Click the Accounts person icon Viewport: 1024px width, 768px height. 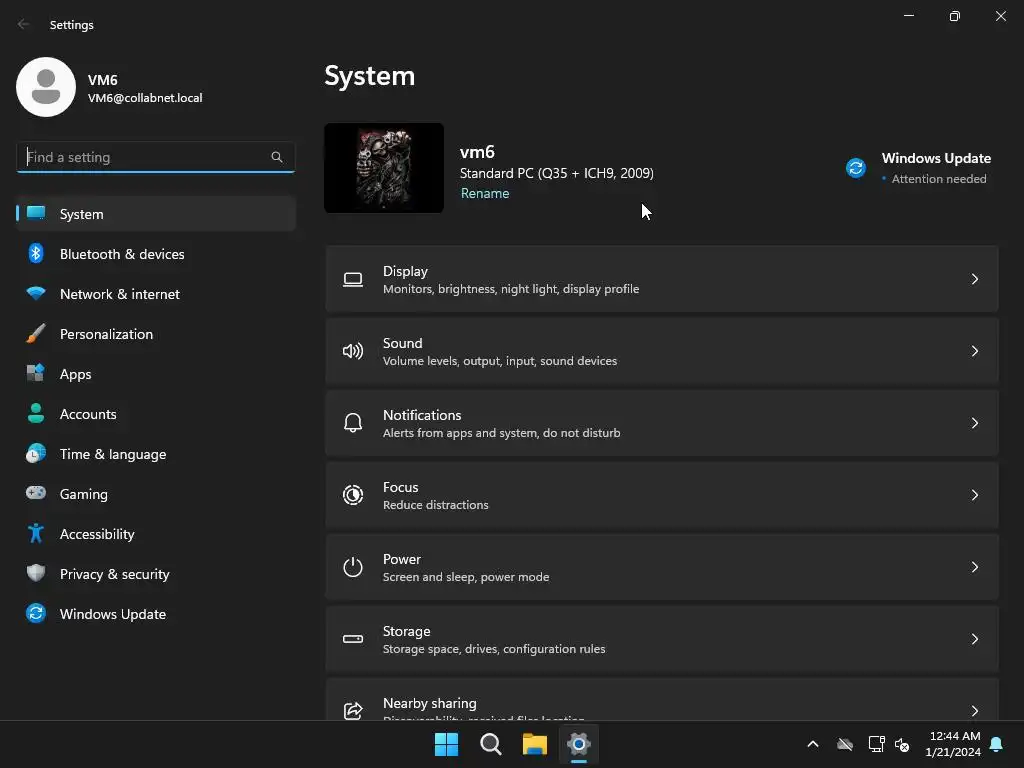point(36,413)
